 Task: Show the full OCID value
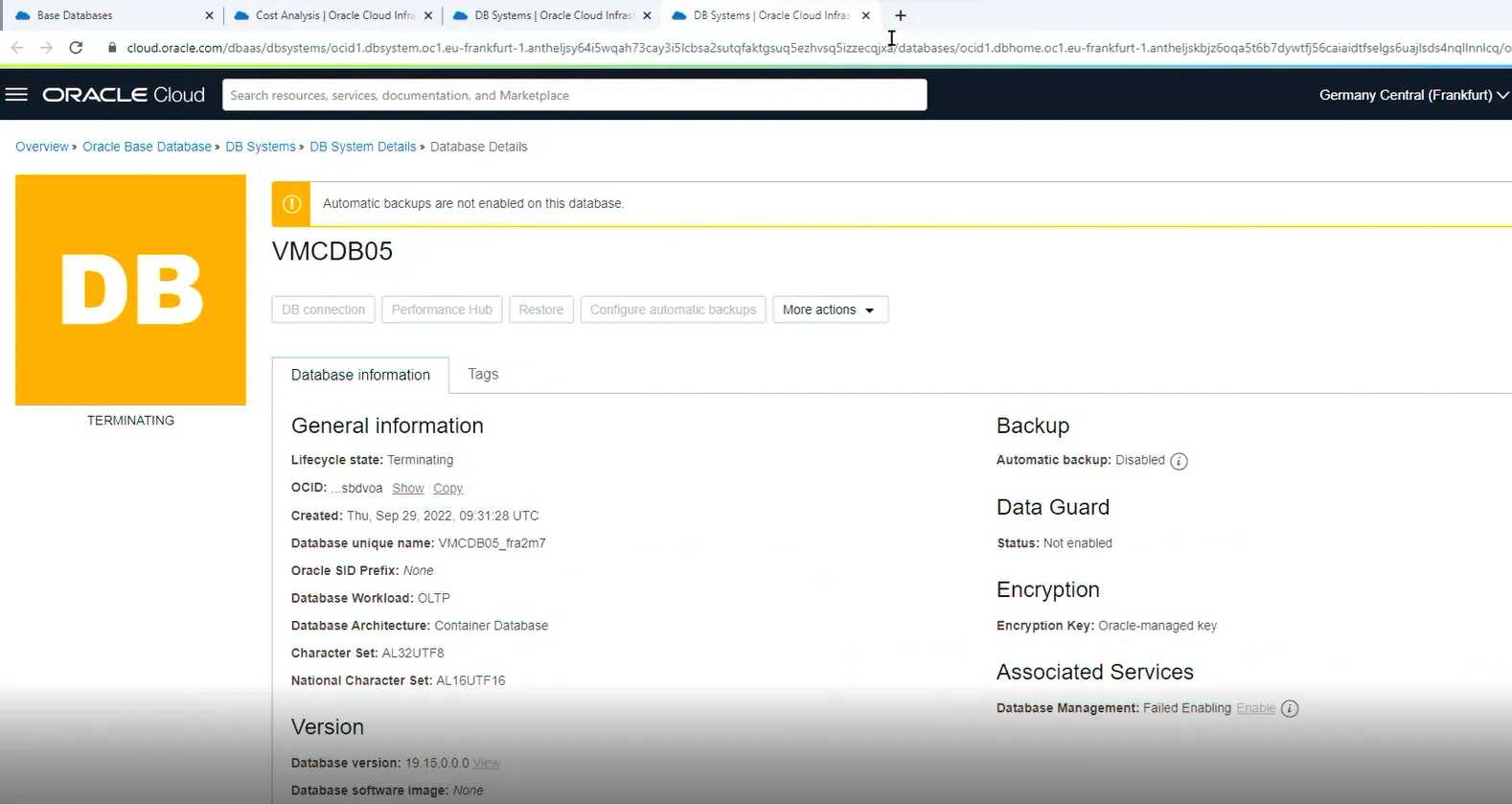[x=408, y=489]
